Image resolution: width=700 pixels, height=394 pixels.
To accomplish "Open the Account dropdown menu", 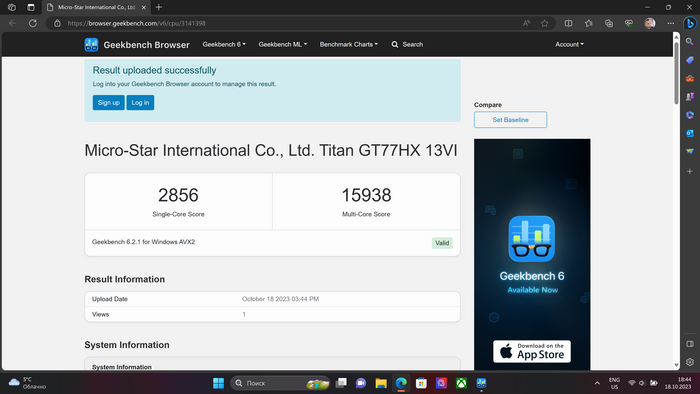I will [x=569, y=44].
